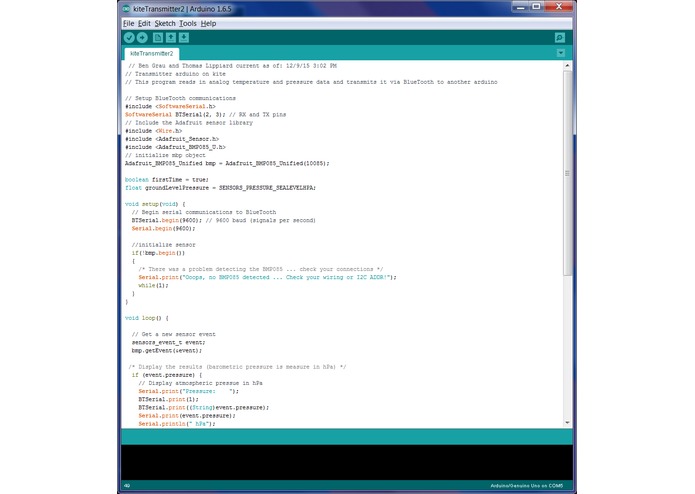Screen dimensions: 695x494
Task: Select the kiteTransmitter2 tab
Action: [x=152, y=54]
